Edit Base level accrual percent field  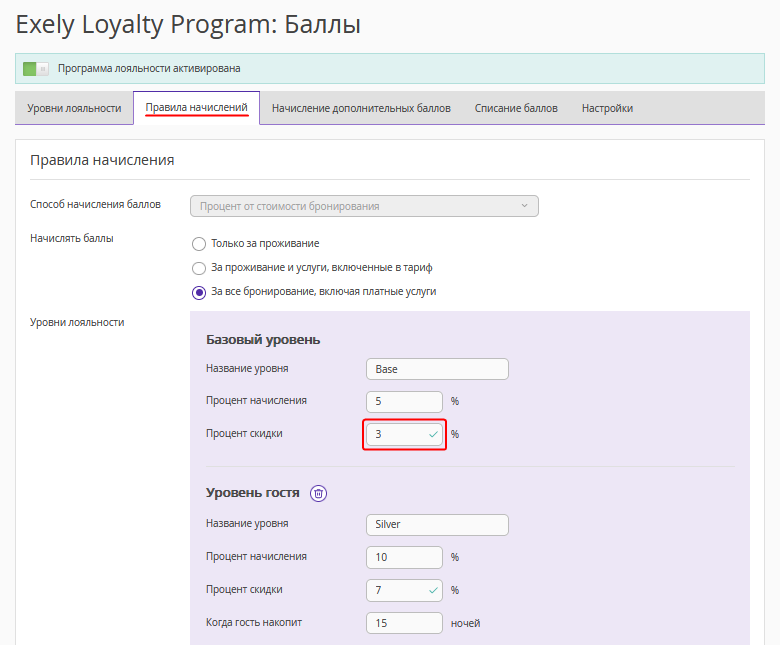click(x=404, y=402)
